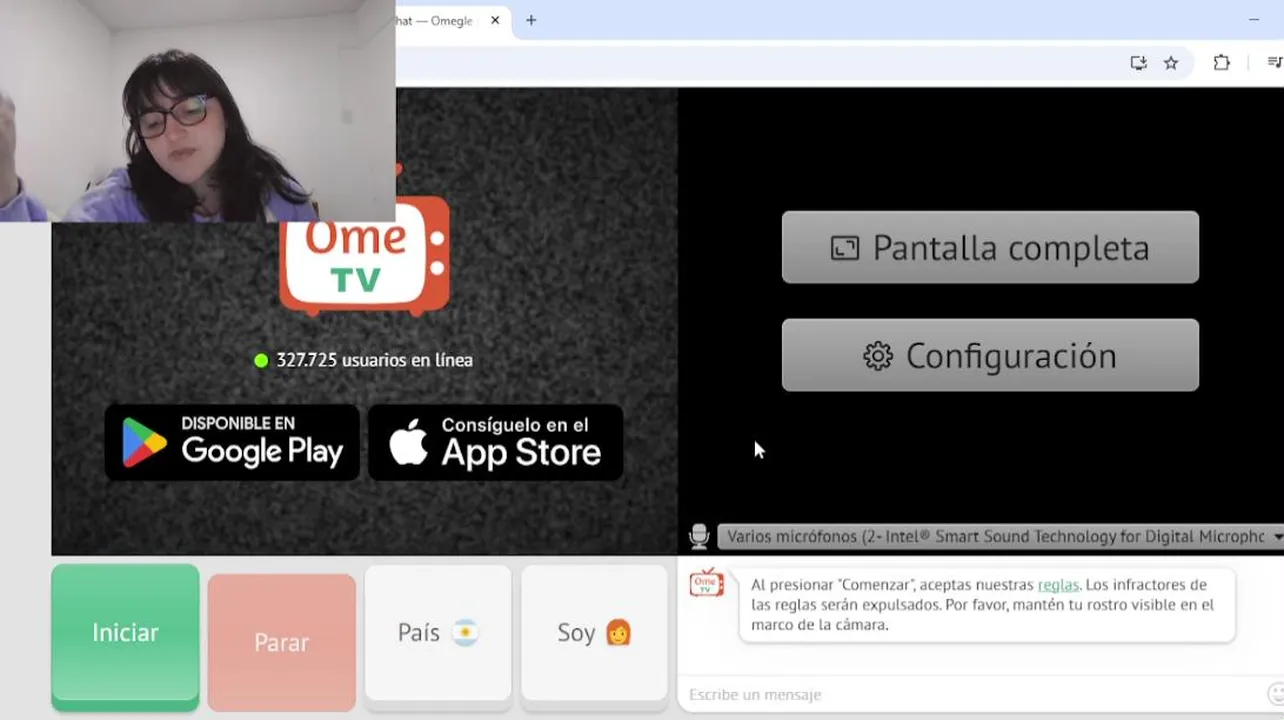The image size is (1284, 720).
Task: Click the webcam overlay thumbnail
Action: click(x=198, y=110)
